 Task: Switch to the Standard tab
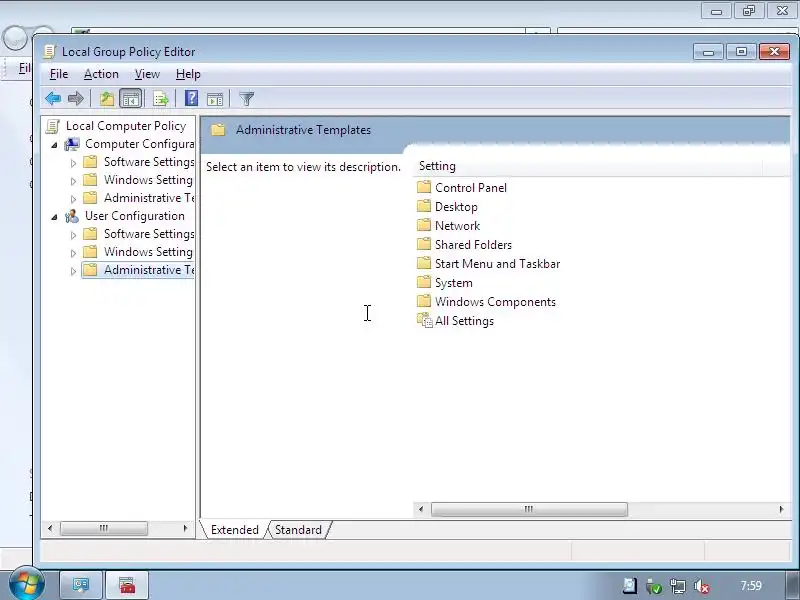point(298,530)
